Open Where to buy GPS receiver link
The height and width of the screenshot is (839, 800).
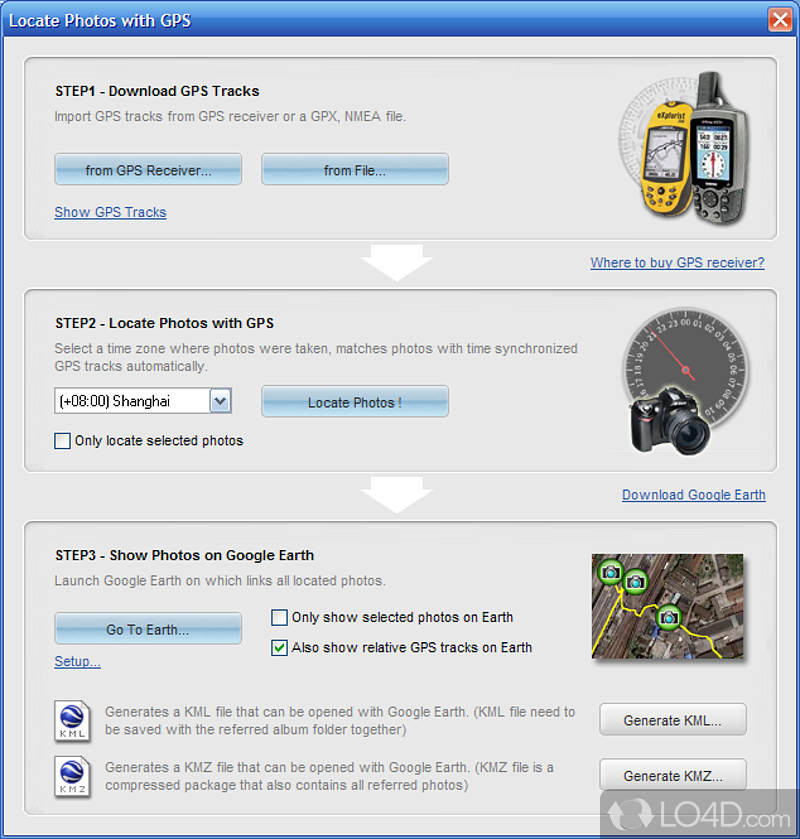click(x=677, y=263)
